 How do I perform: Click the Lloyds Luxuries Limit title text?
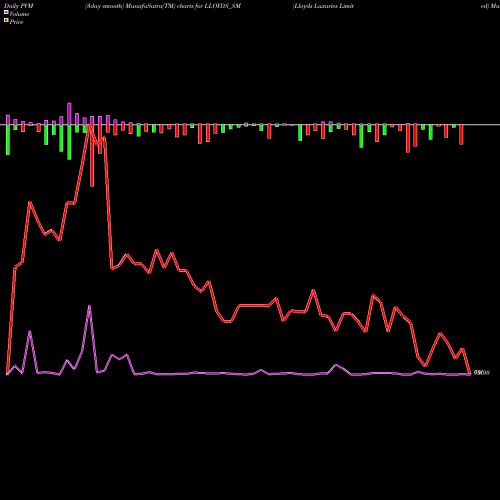click(323, 6)
